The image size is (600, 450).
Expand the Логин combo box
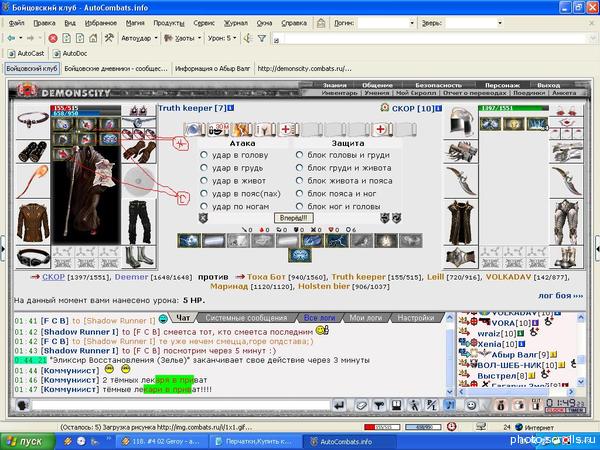tap(412, 23)
